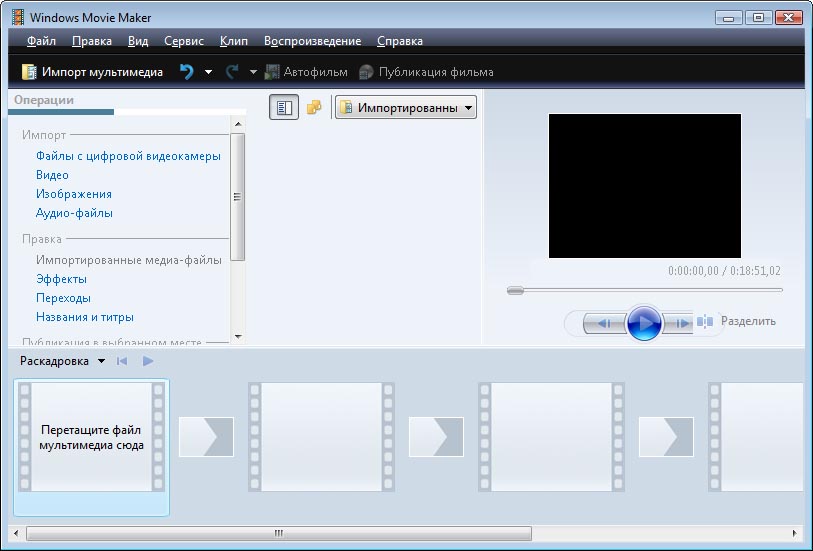Click the tasks pane scrollbar thumb
The height and width of the screenshot is (551, 813).
coord(237,197)
